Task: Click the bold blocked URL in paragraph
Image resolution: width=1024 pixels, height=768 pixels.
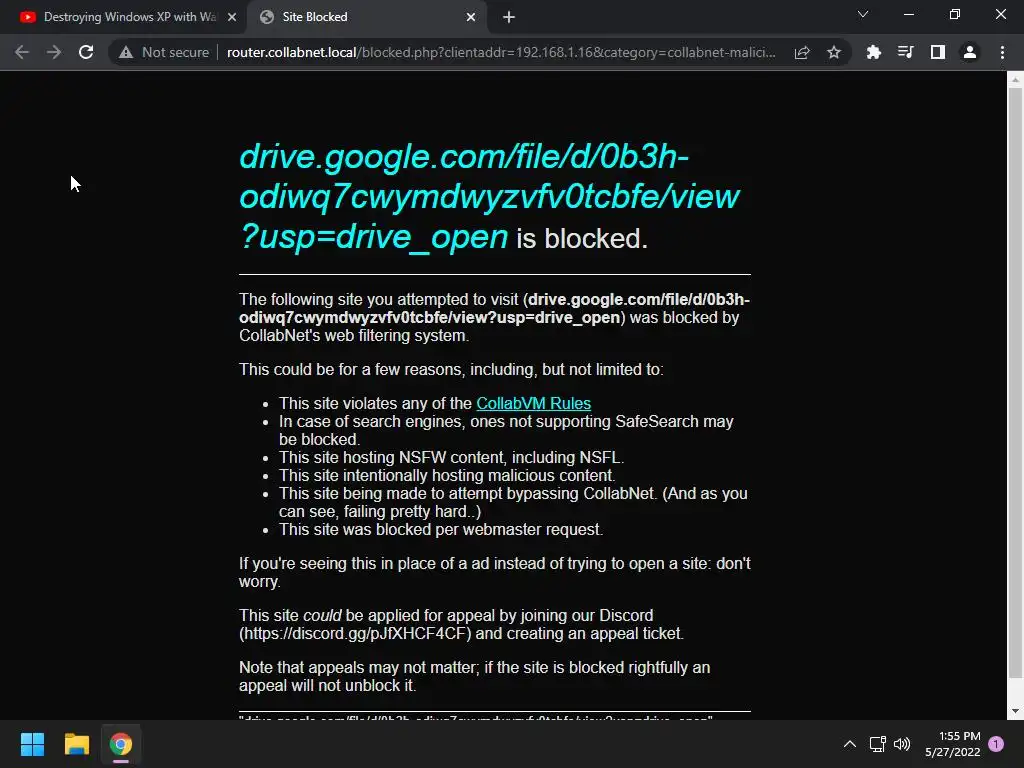Action: [x=494, y=308]
